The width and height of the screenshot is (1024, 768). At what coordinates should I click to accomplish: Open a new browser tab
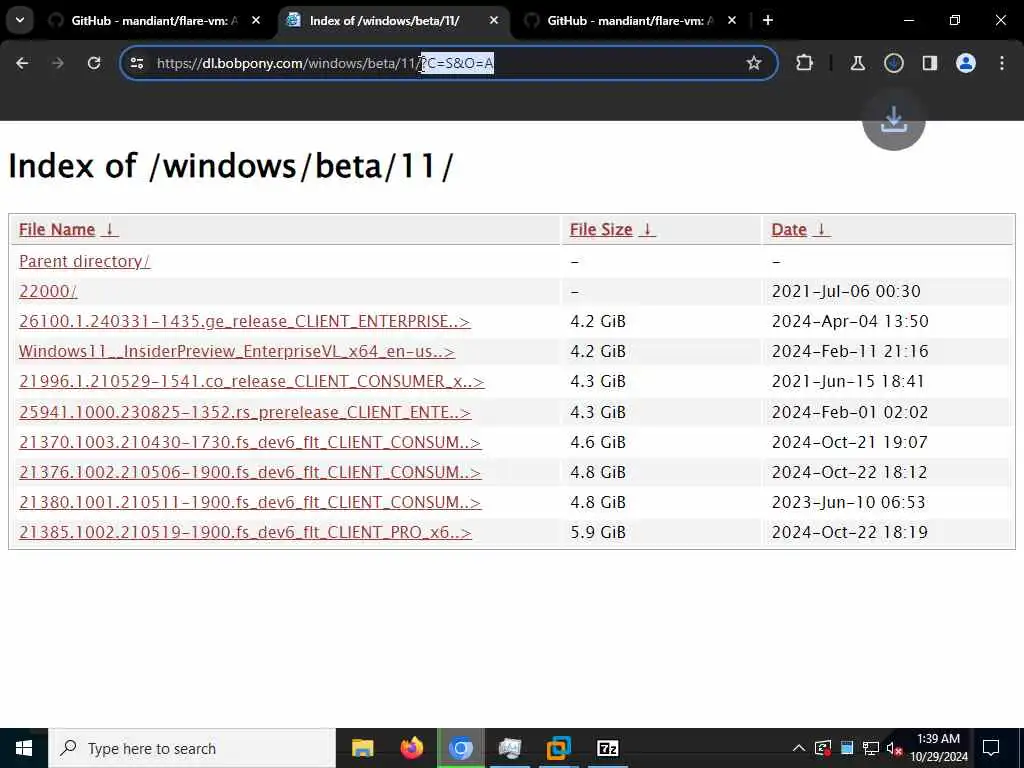pyautogui.click(x=768, y=20)
